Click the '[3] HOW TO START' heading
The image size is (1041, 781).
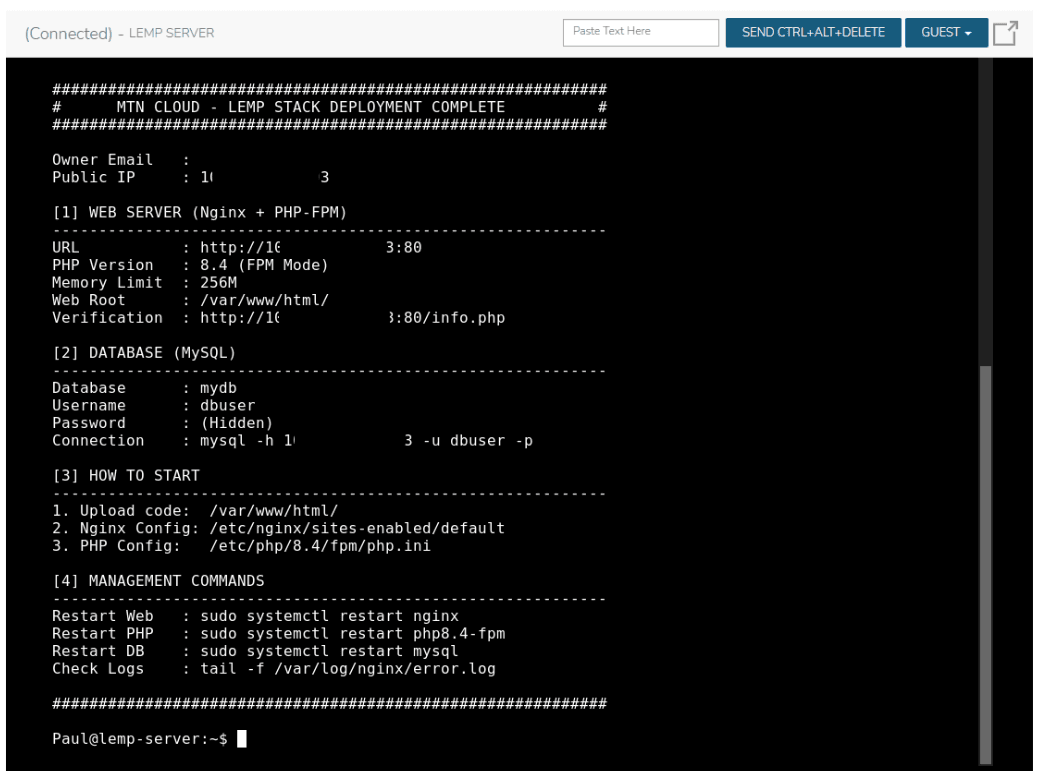coord(126,476)
